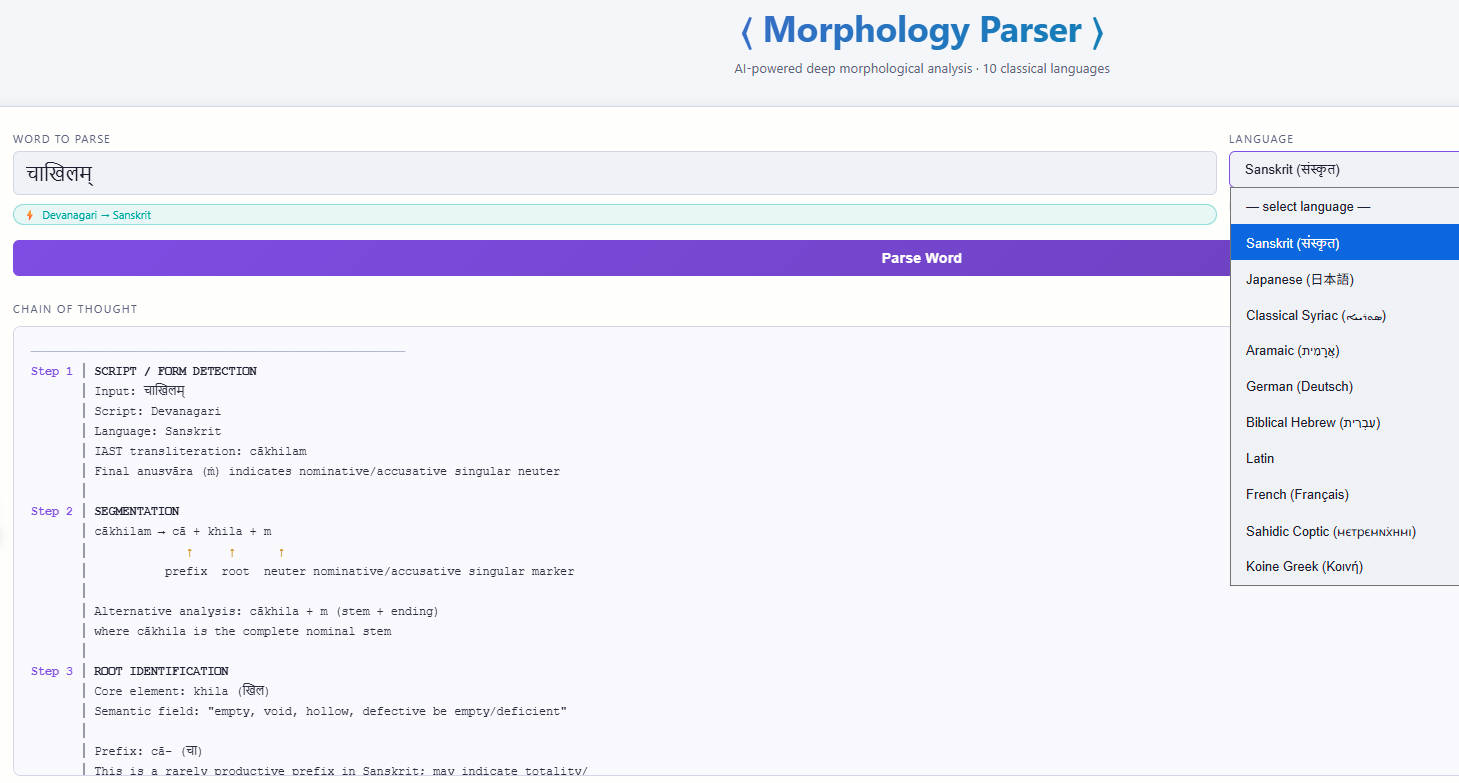This screenshot has height=783, width=1459.
Task: Choose the '— select language —' placeholder option
Action: [1307, 207]
